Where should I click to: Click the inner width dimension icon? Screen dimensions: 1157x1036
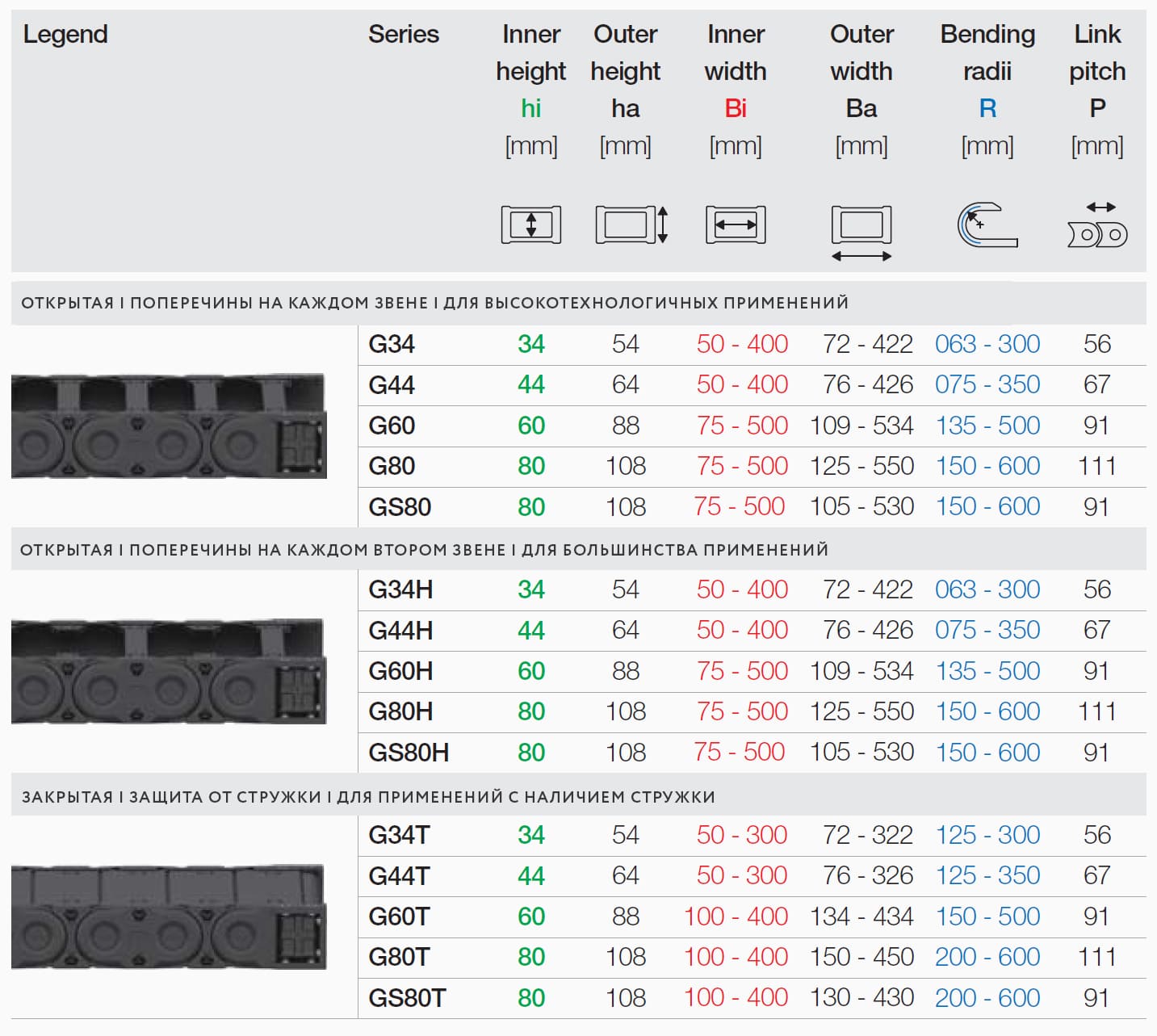735,224
